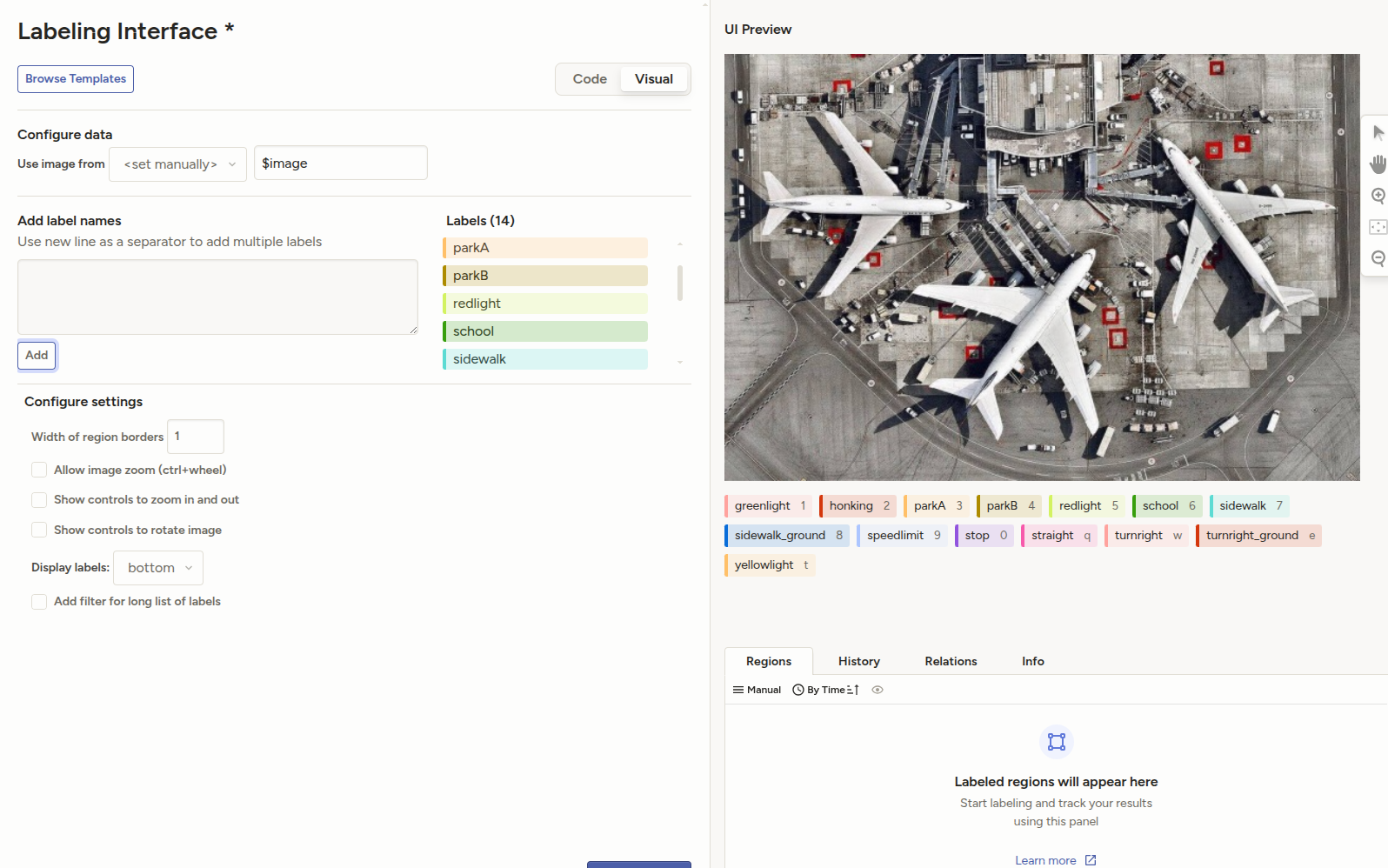The image size is (1388, 868).
Task: Check Show controls to rotate image
Action: [x=39, y=530]
